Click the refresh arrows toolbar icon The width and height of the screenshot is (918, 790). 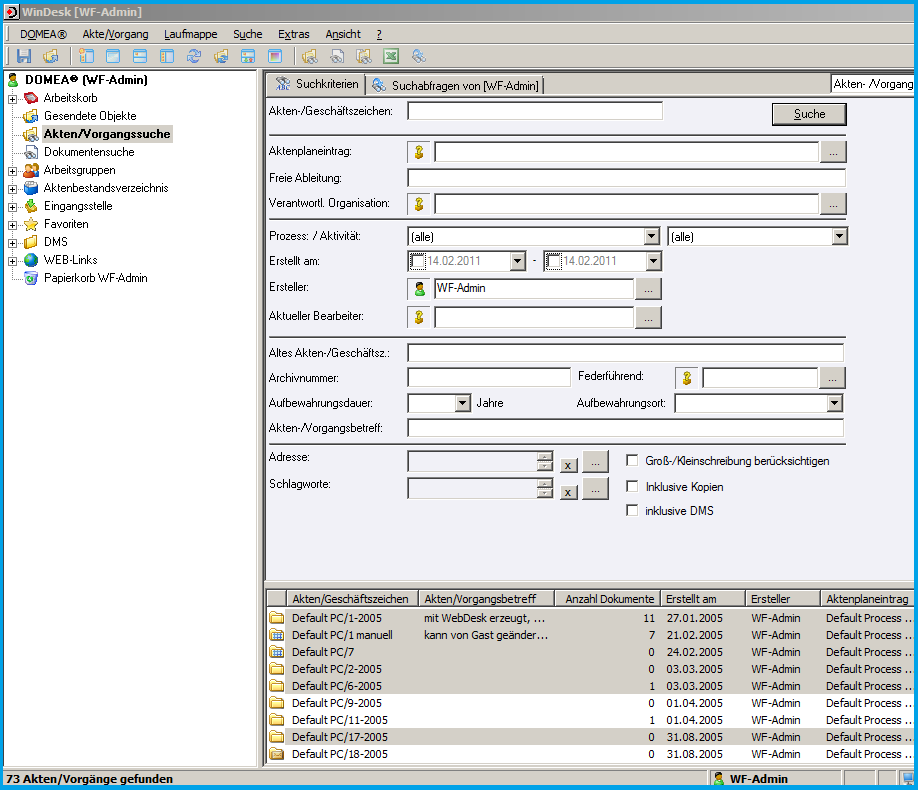coord(194,56)
